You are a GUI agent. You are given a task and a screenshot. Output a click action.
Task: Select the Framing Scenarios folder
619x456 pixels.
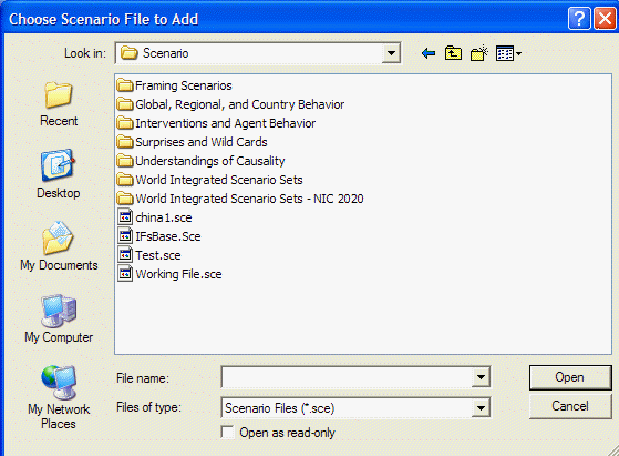coord(182,86)
